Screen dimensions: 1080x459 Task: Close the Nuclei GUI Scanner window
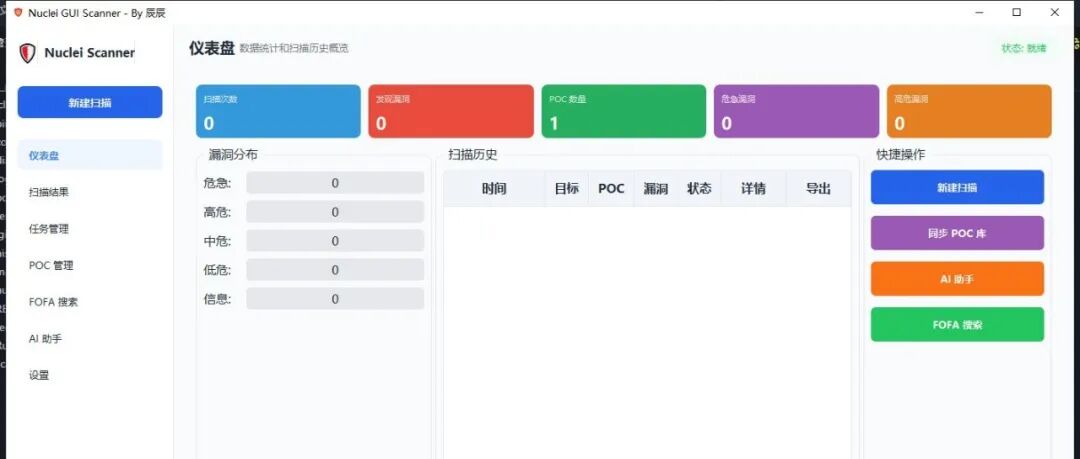(x=1055, y=12)
